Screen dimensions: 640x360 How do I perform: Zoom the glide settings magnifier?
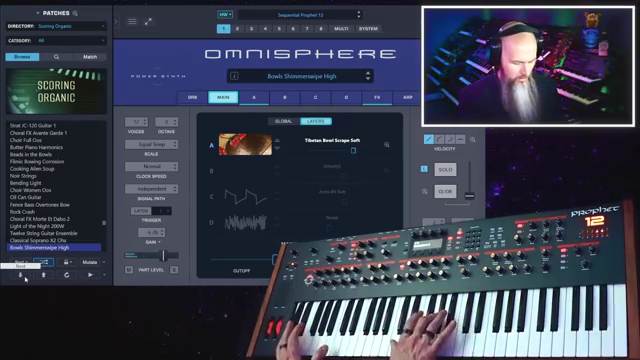[424, 191]
